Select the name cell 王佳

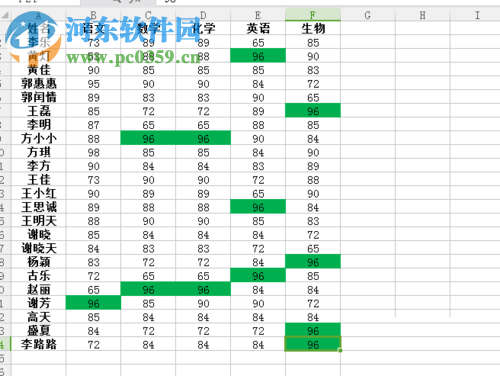39,180
